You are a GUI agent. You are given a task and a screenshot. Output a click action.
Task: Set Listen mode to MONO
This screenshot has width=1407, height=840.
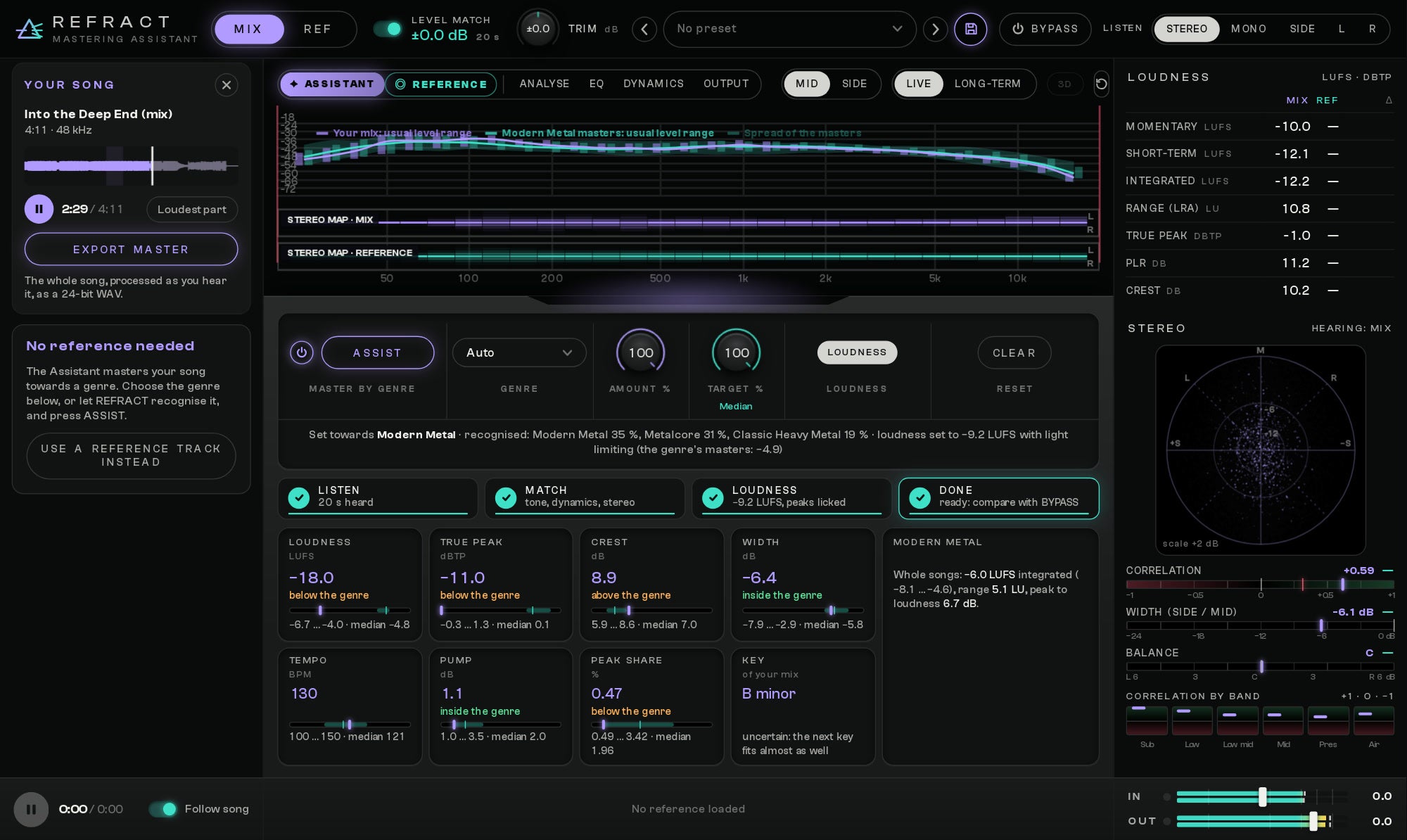coord(1249,29)
